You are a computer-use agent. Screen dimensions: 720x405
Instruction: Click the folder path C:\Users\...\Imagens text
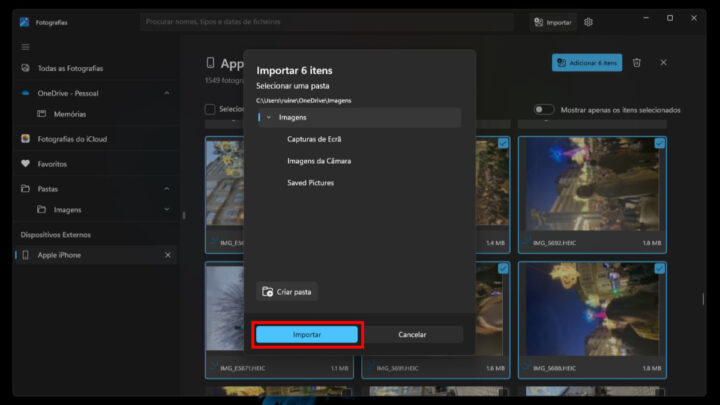[x=304, y=101]
